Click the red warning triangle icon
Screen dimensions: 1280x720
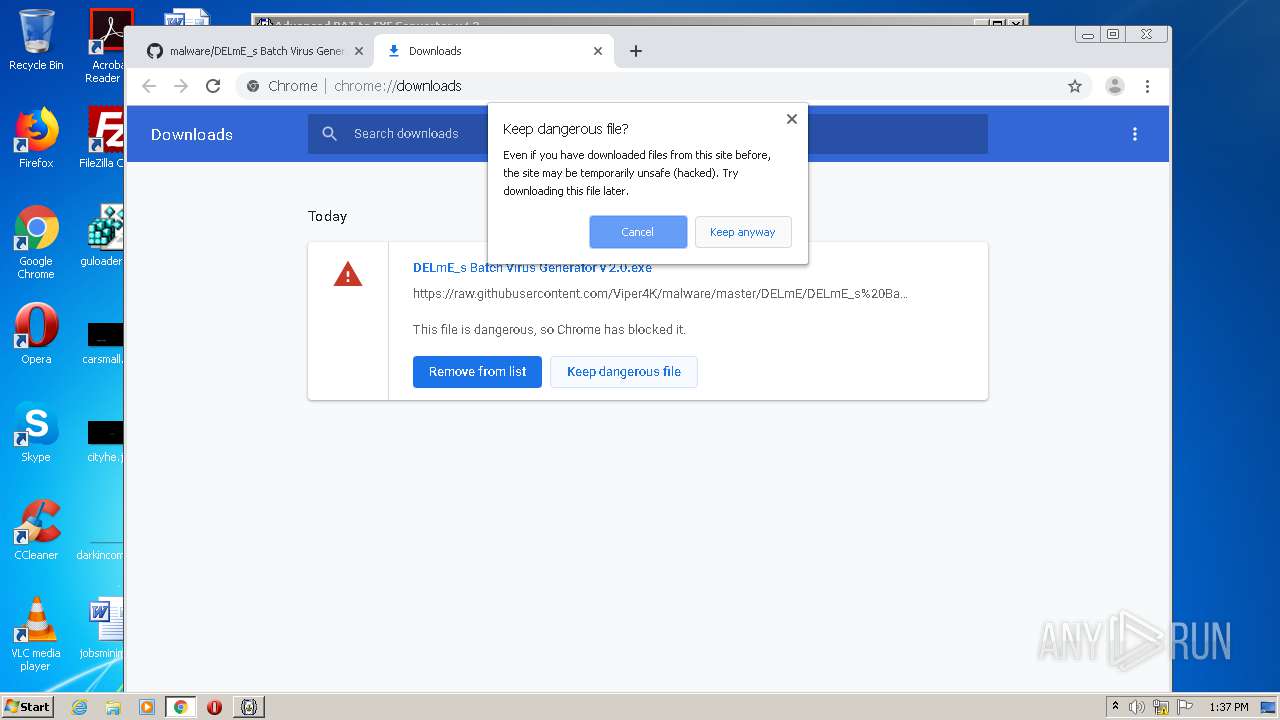coord(348,274)
